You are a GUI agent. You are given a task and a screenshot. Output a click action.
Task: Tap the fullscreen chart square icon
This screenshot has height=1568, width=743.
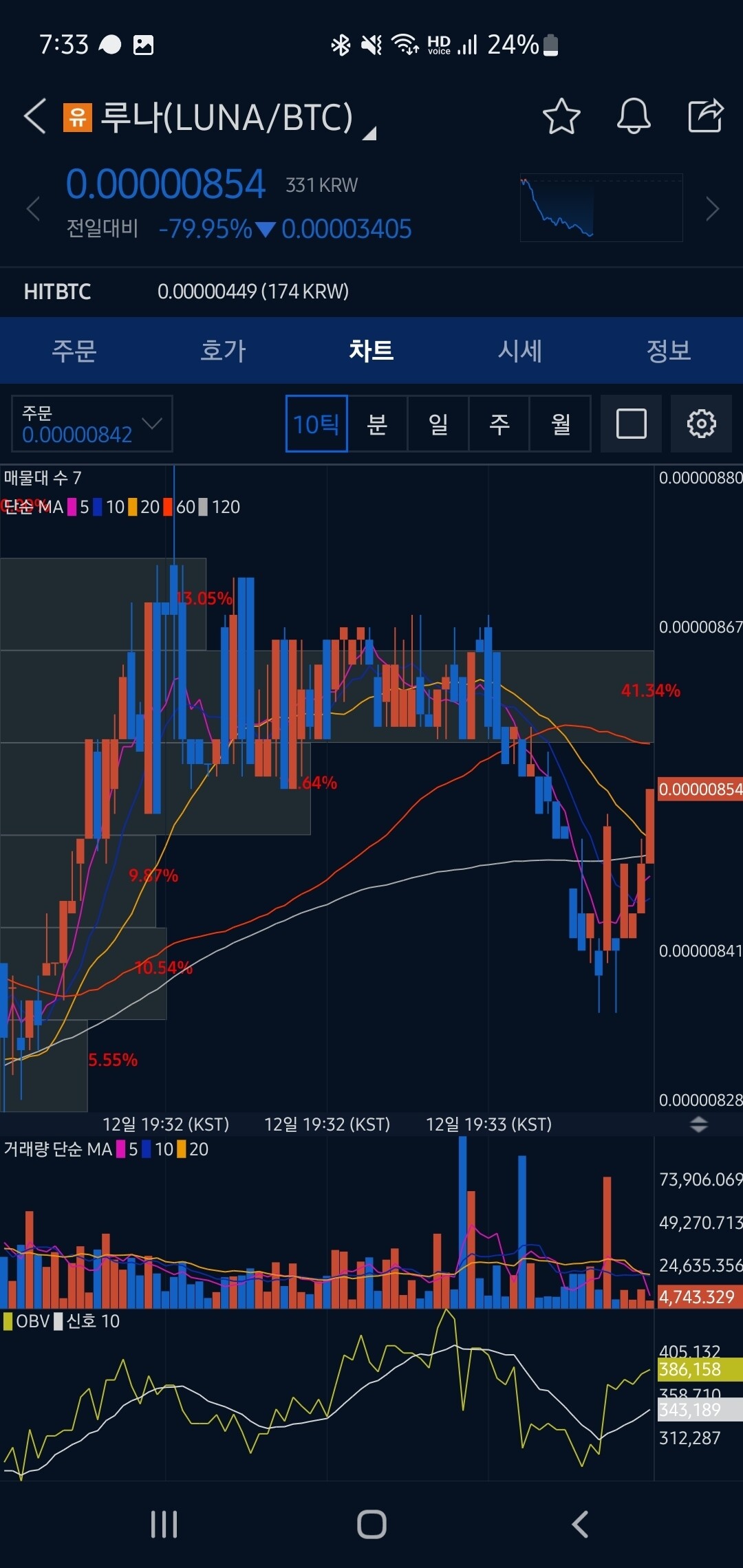pyautogui.click(x=631, y=424)
